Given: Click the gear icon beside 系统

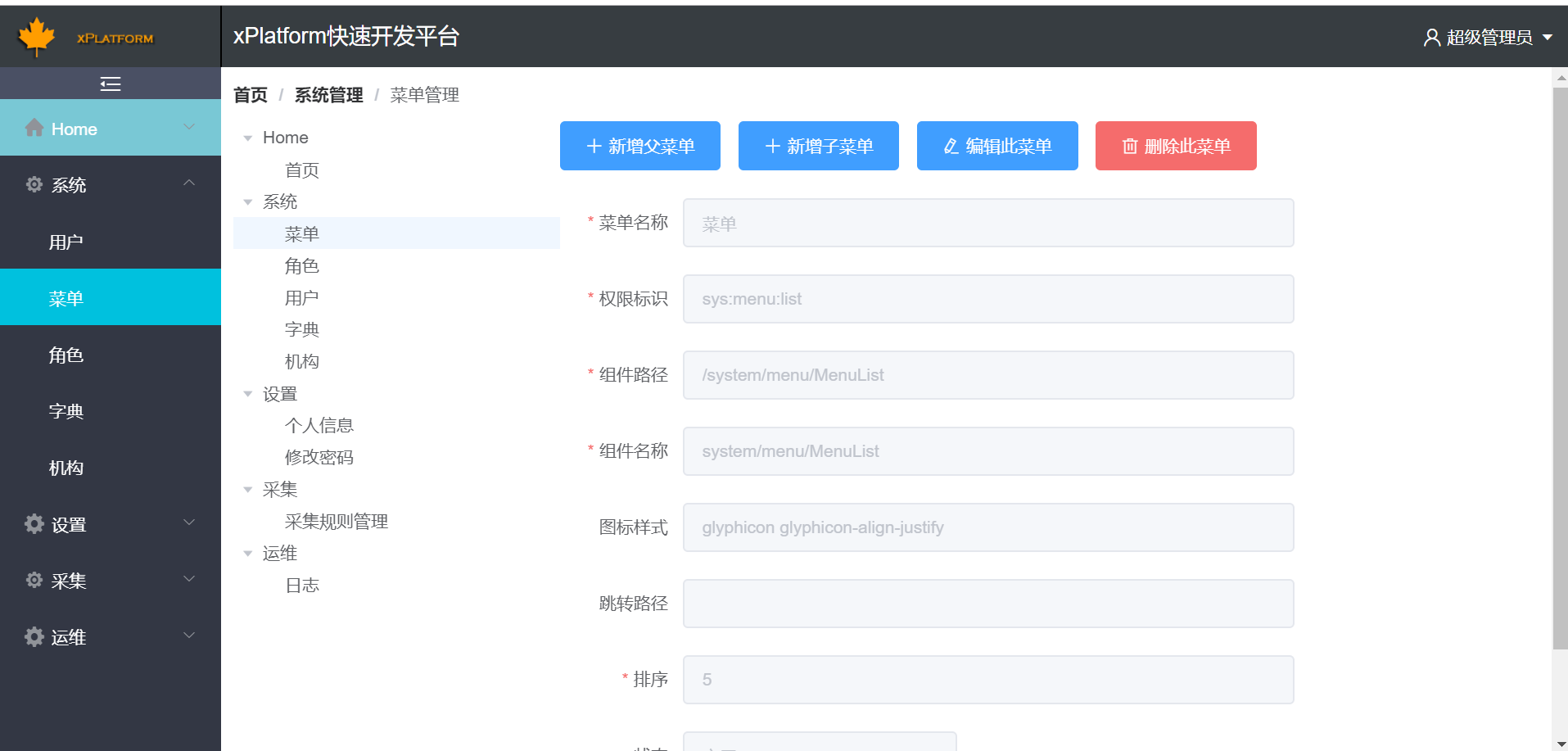Looking at the screenshot, I should pos(34,184).
